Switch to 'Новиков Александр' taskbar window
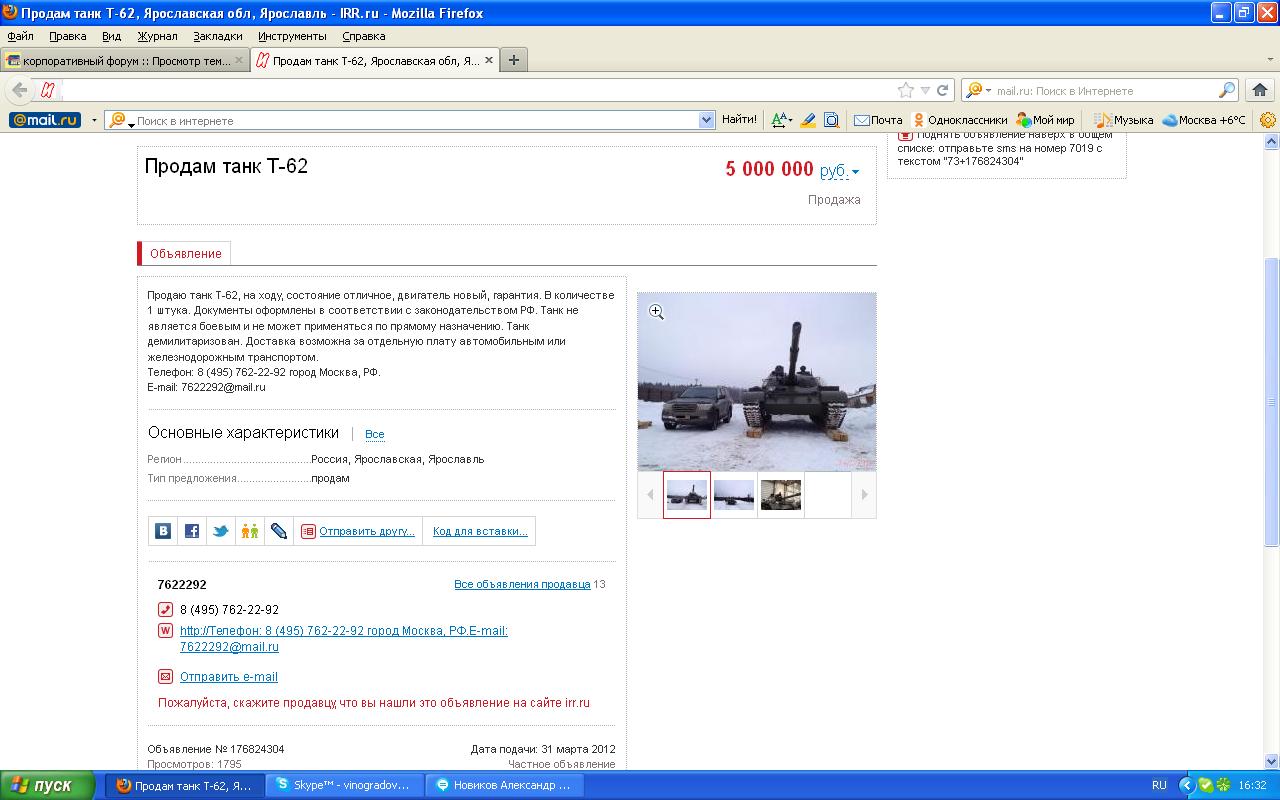This screenshot has height=800, width=1280. click(x=504, y=785)
